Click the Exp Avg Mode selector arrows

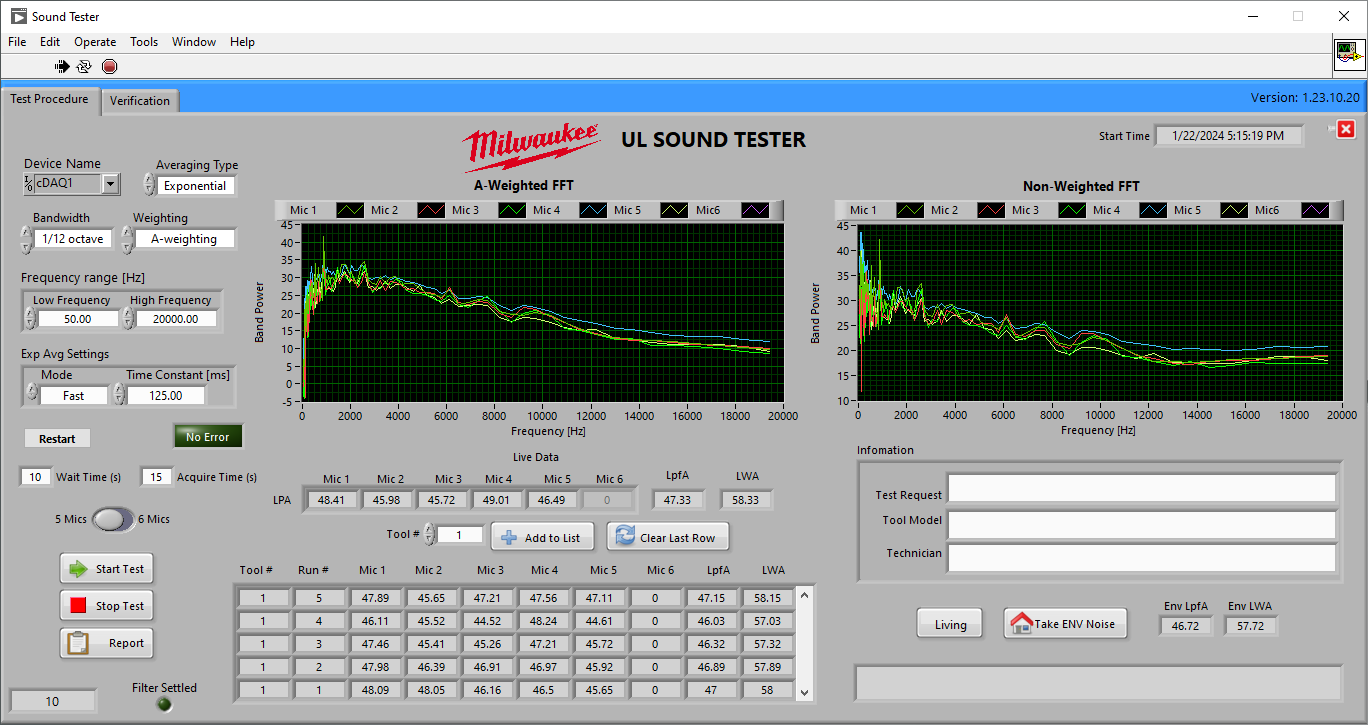point(30,395)
